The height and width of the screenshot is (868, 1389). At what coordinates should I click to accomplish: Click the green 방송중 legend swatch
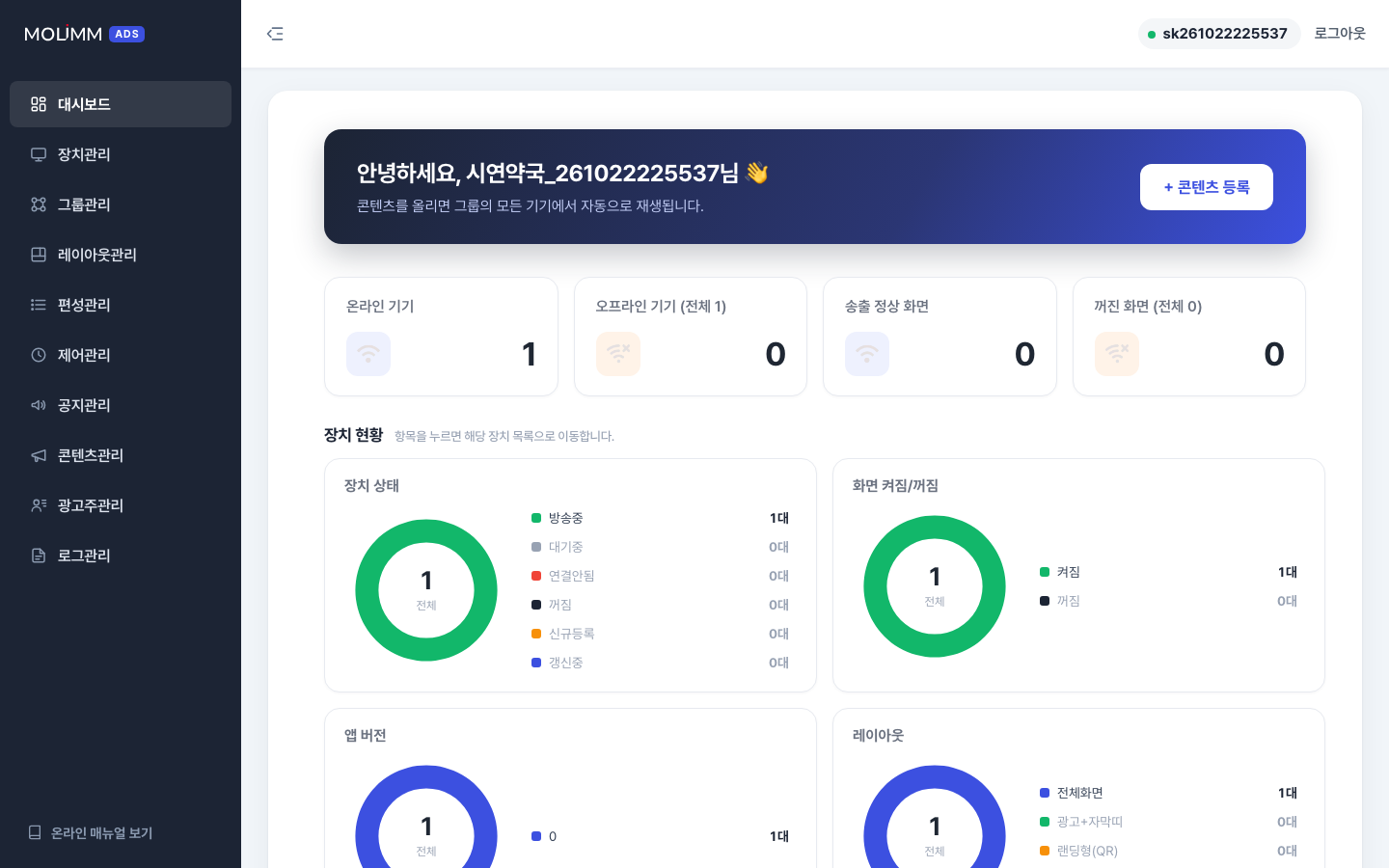tap(536, 518)
